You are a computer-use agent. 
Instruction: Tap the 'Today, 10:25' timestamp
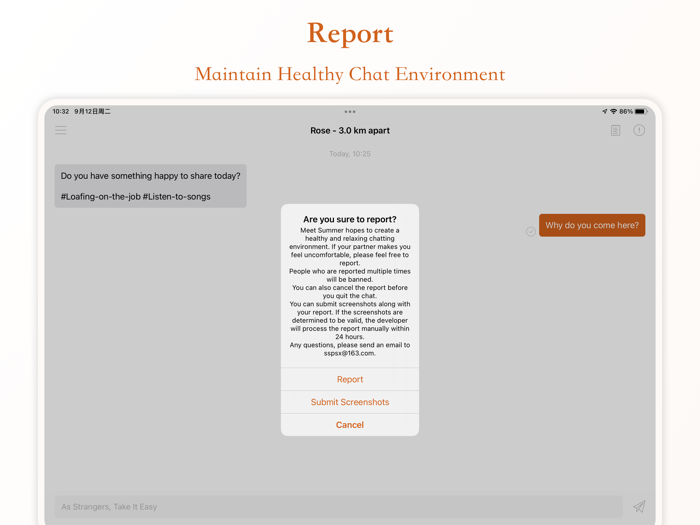(350, 154)
